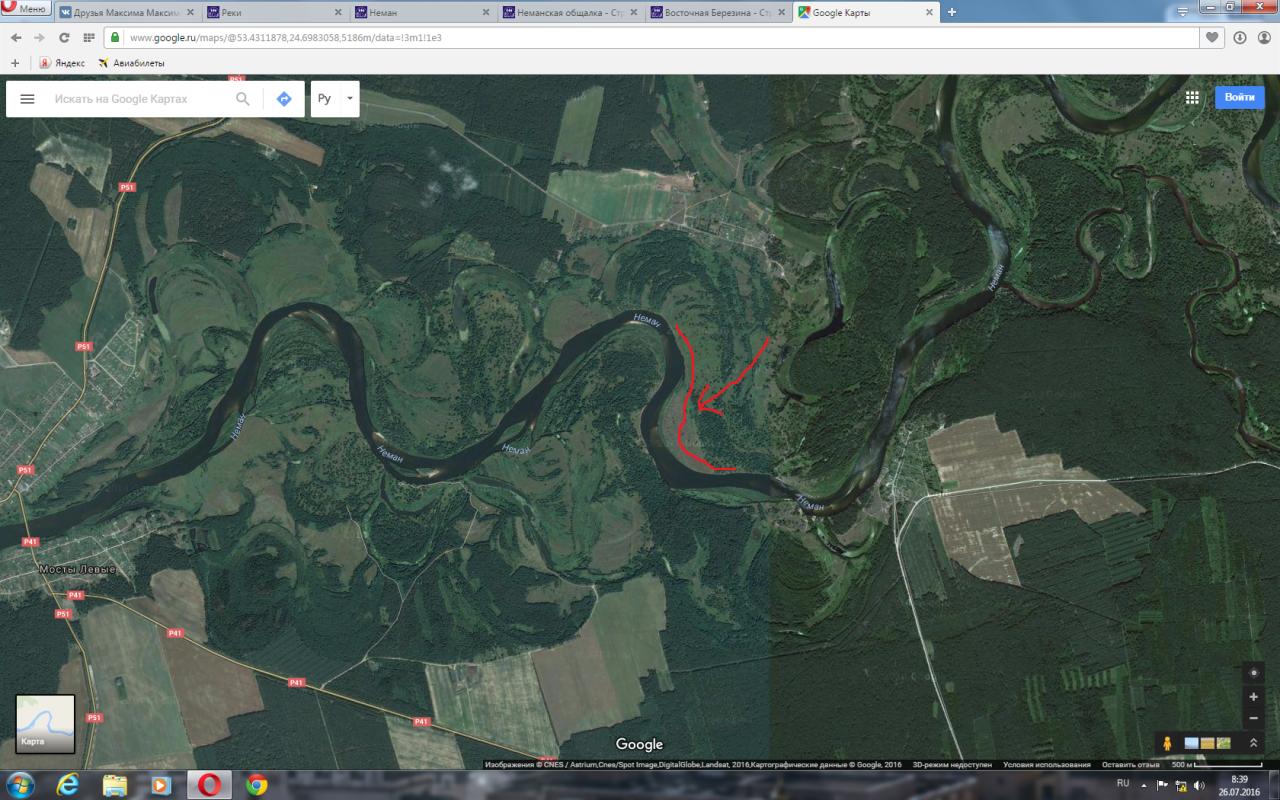Open a new browser tab
1280x800 pixels.
pyautogui.click(x=952, y=12)
